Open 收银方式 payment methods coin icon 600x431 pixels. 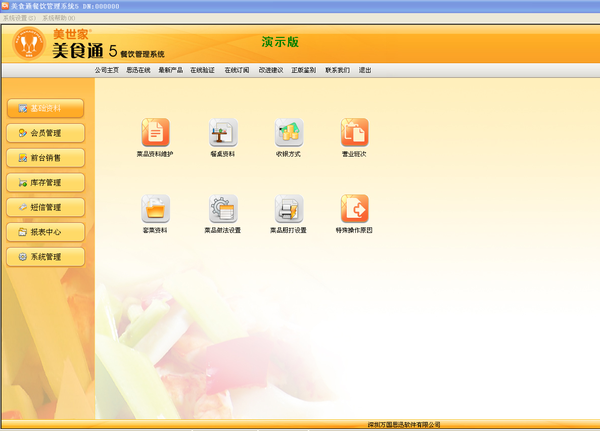coord(289,132)
